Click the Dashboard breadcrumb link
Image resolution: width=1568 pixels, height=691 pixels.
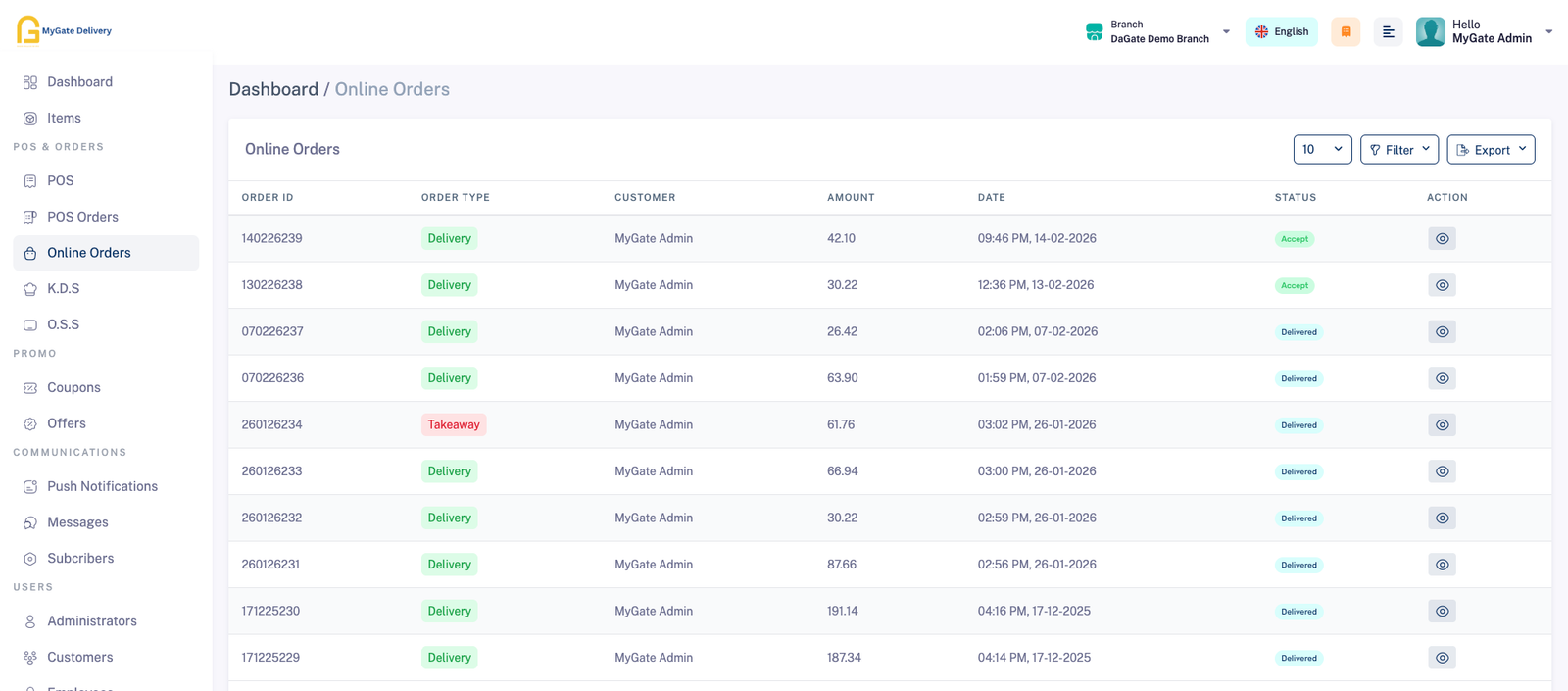(273, 89)
